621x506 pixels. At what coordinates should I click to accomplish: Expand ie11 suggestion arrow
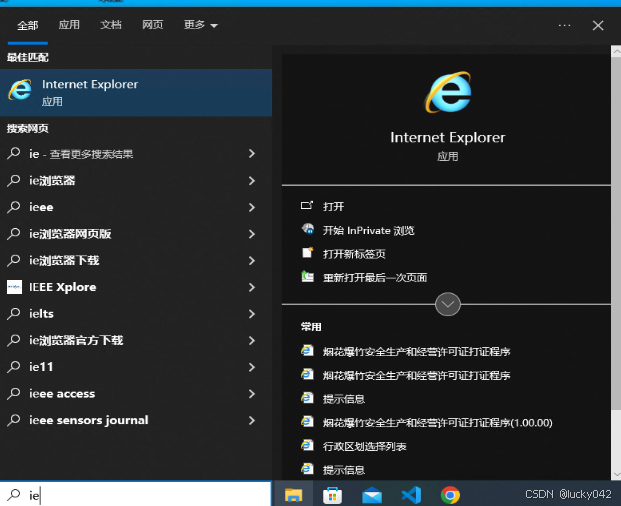[252, 367]
